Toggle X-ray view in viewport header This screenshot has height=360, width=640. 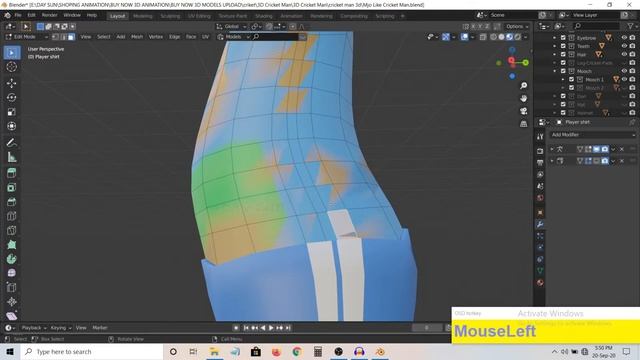483,37
